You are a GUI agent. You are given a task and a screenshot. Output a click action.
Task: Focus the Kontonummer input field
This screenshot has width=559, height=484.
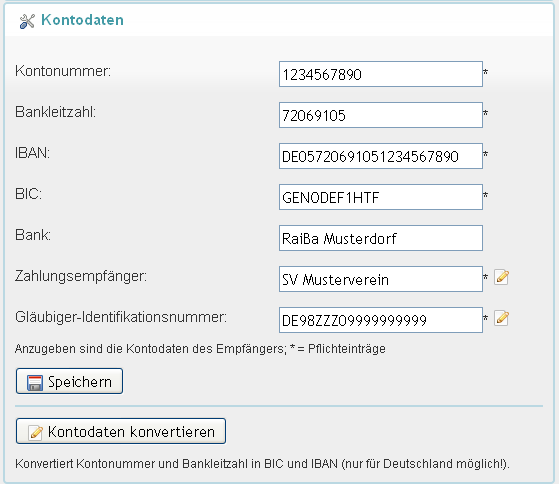[381, 74]
